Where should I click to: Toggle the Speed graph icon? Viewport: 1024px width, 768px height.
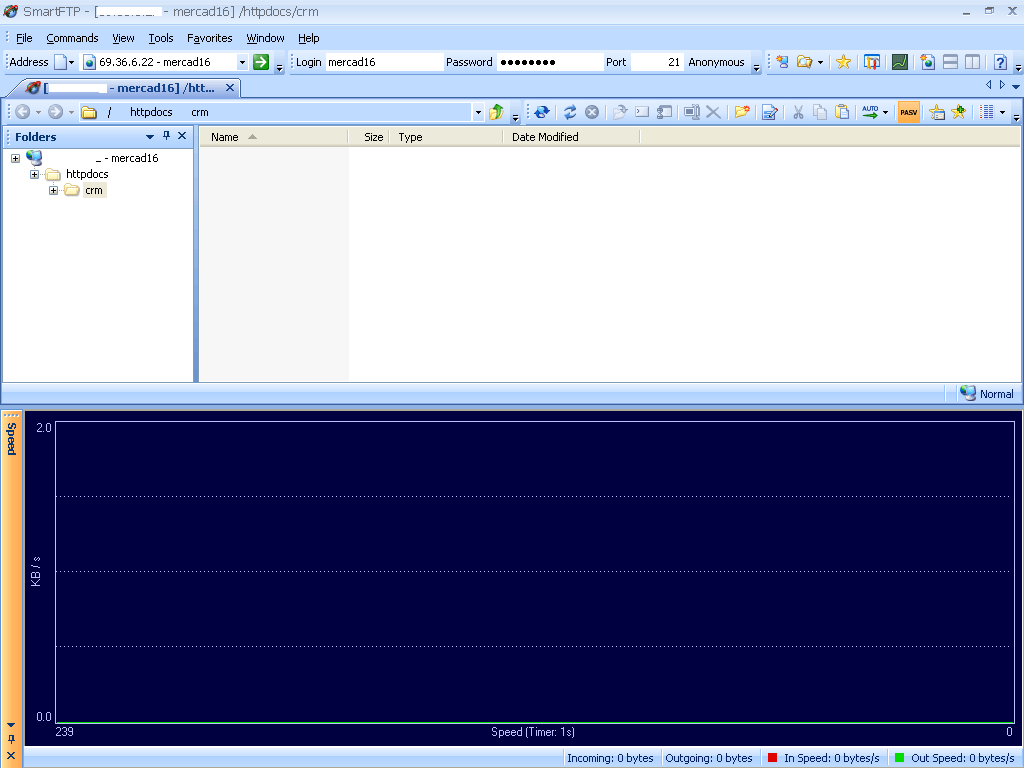coord(900,62)
